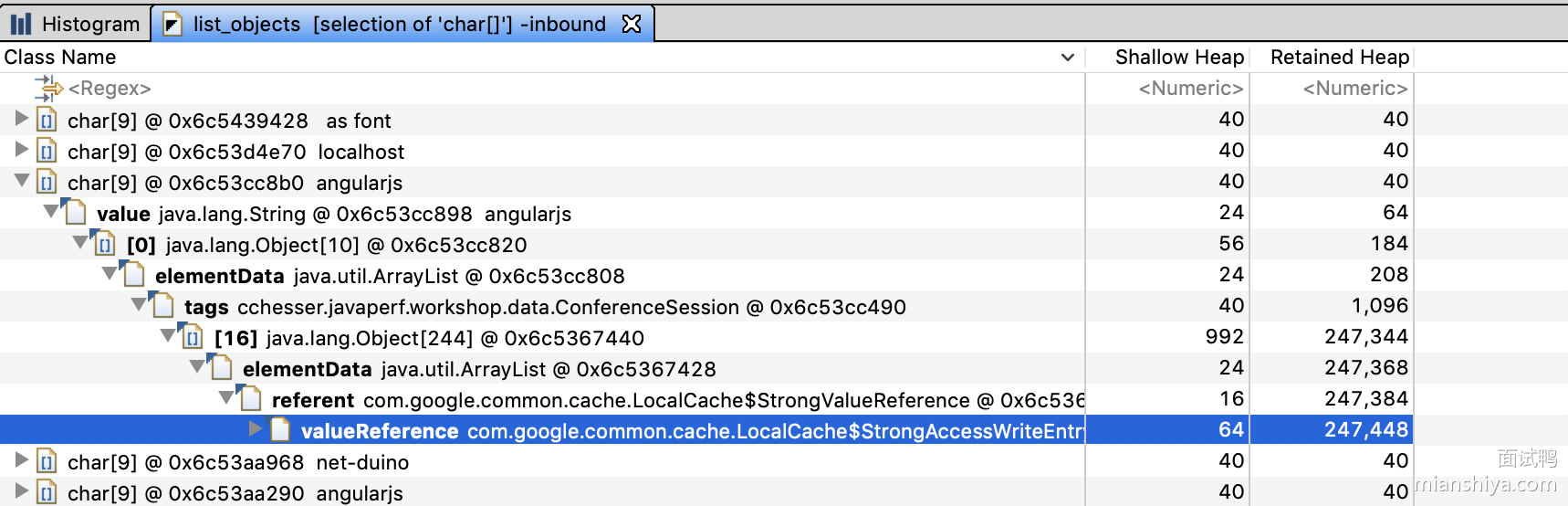Click the java.lang.Object[244] array icon
Image resolution: width=1568 pixels, height=506 pixels.
[x=193, y=338]
